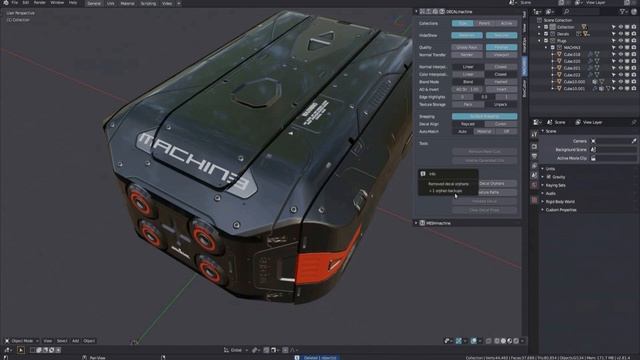Set Blend Mode to Hashed
Image resolution: width=640 pixels, height=360 pixels.
coord(501,82)
